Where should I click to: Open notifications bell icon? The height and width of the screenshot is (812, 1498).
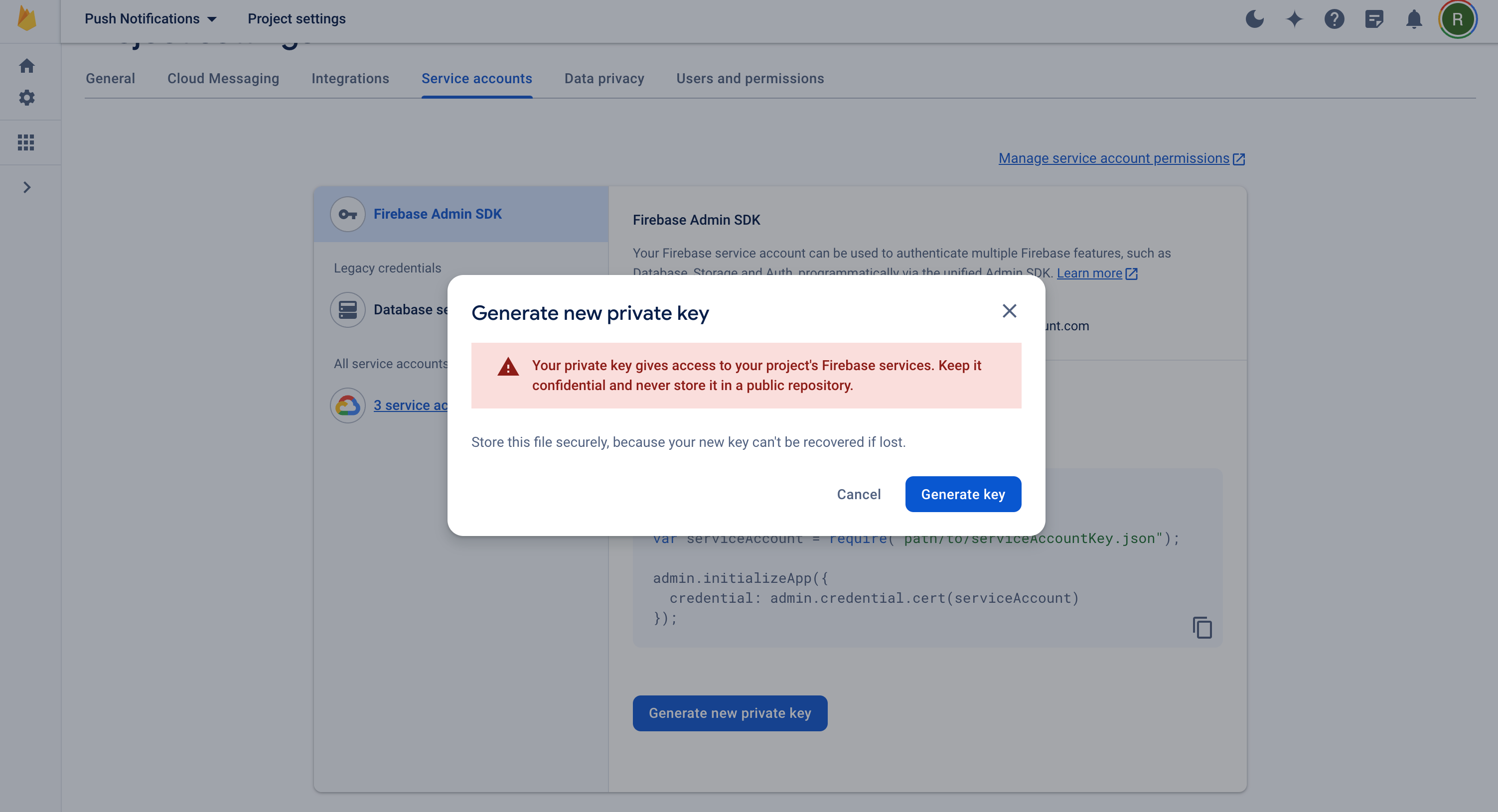tap(1414, 19)
